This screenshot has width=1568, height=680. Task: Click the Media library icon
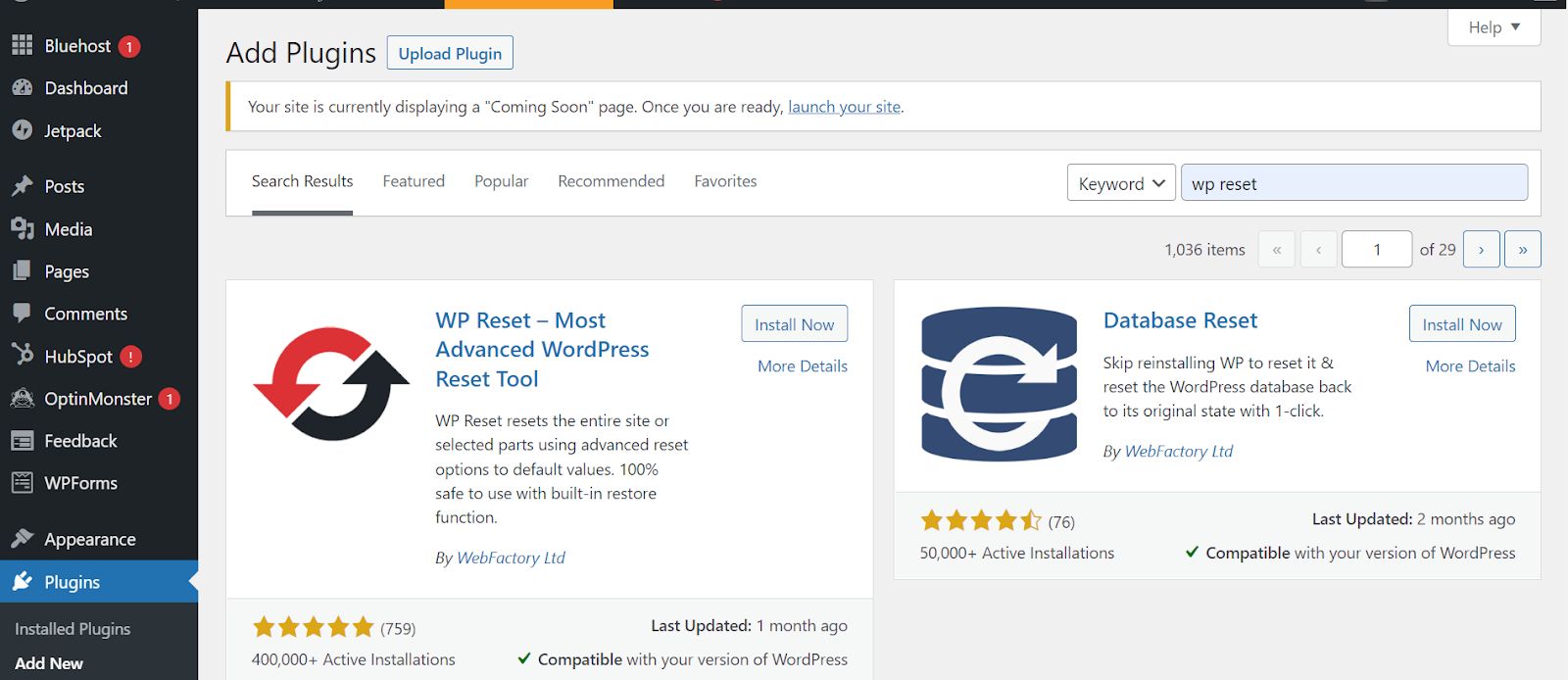(23, 228)
